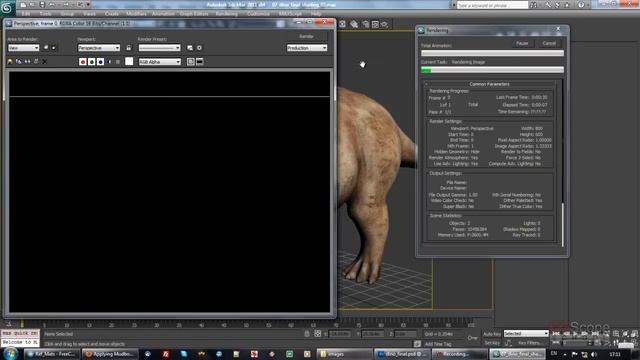Viewport: 640px width, 360px height.
Task: Click the MAXScript mini listener pink field
Action: pos(20,333)
